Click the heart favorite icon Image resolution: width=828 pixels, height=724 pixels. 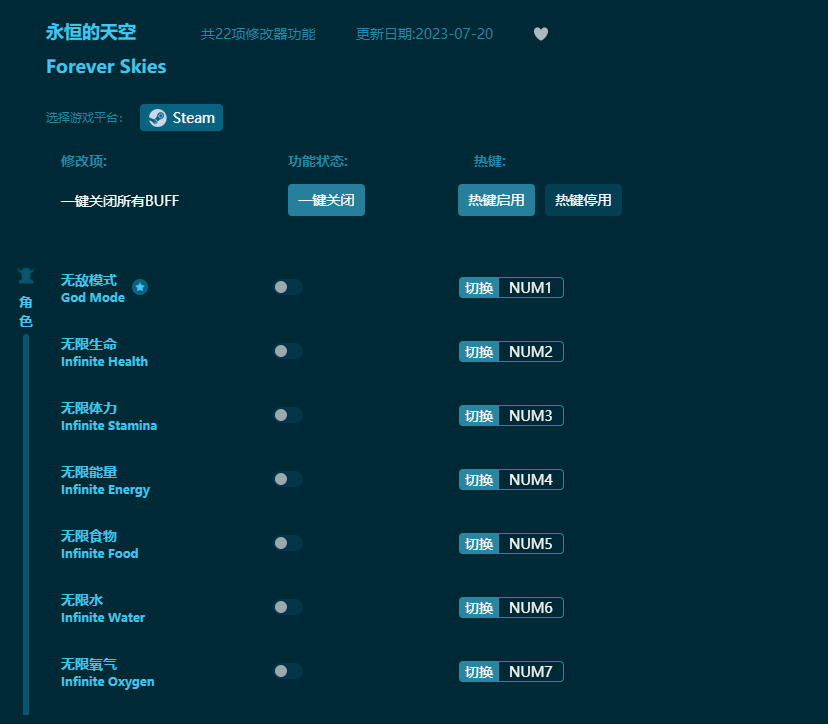click(540, 34)
